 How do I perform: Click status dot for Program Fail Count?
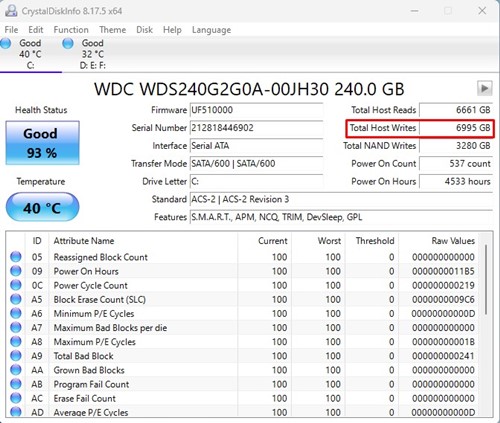[16, 384]
